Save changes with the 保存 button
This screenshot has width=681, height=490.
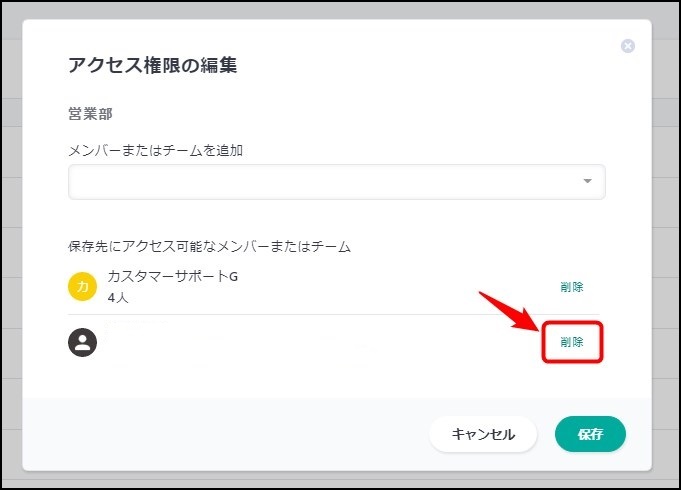click(590, 434)
